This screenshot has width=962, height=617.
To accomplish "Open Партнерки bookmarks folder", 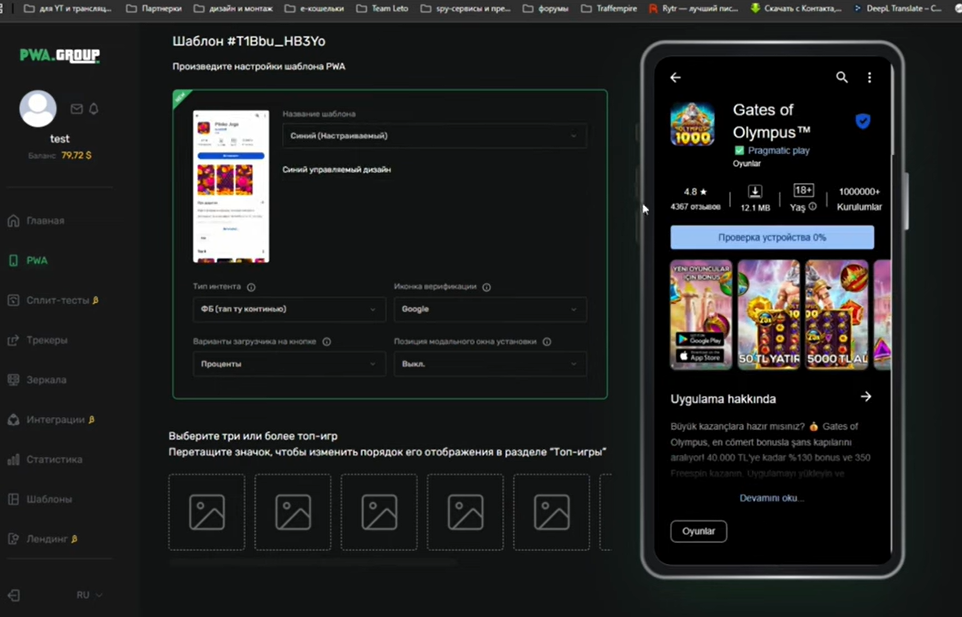I will pos(155,9).
